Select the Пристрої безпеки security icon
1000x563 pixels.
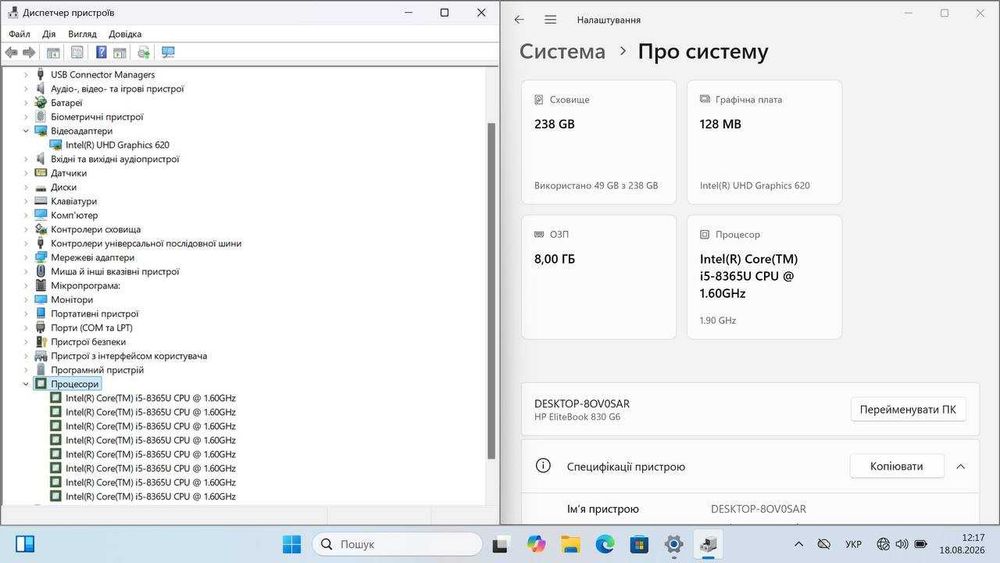[41, 342]
